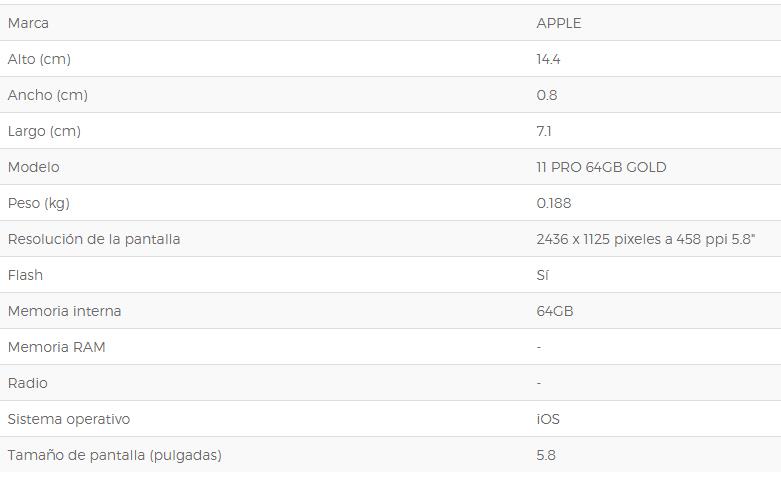The width and height of the screenshot is (781, 479).
Task: Select the 64GB internal memory value
Action: [555, 311]
